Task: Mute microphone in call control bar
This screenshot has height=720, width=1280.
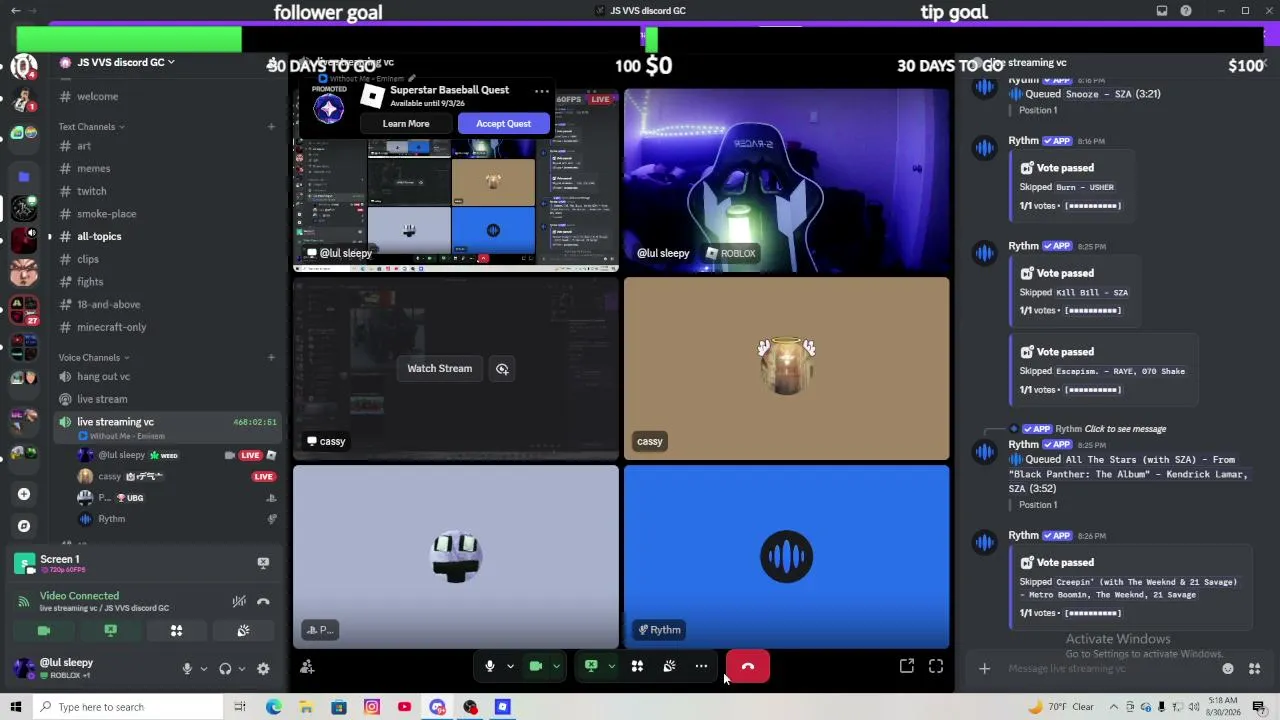Action: [489, 666]
